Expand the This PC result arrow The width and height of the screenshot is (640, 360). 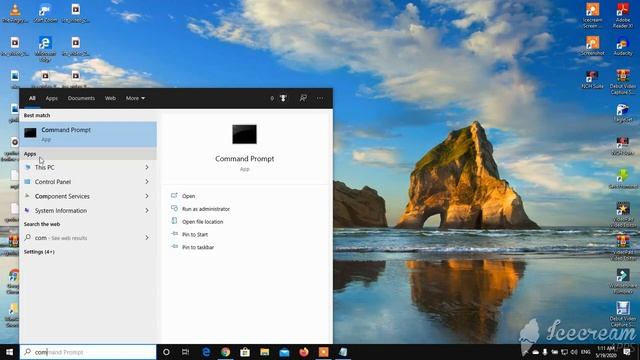(x=147, y=167)
